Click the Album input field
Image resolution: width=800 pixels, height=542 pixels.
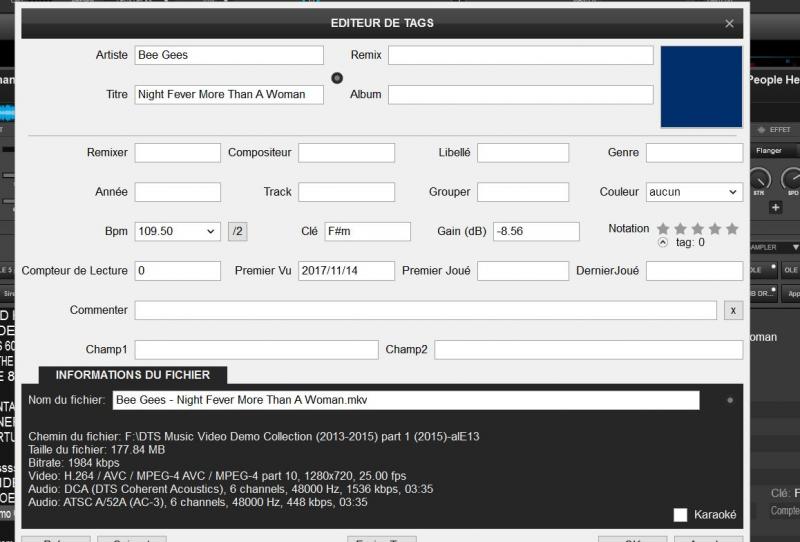click(520, 94)
